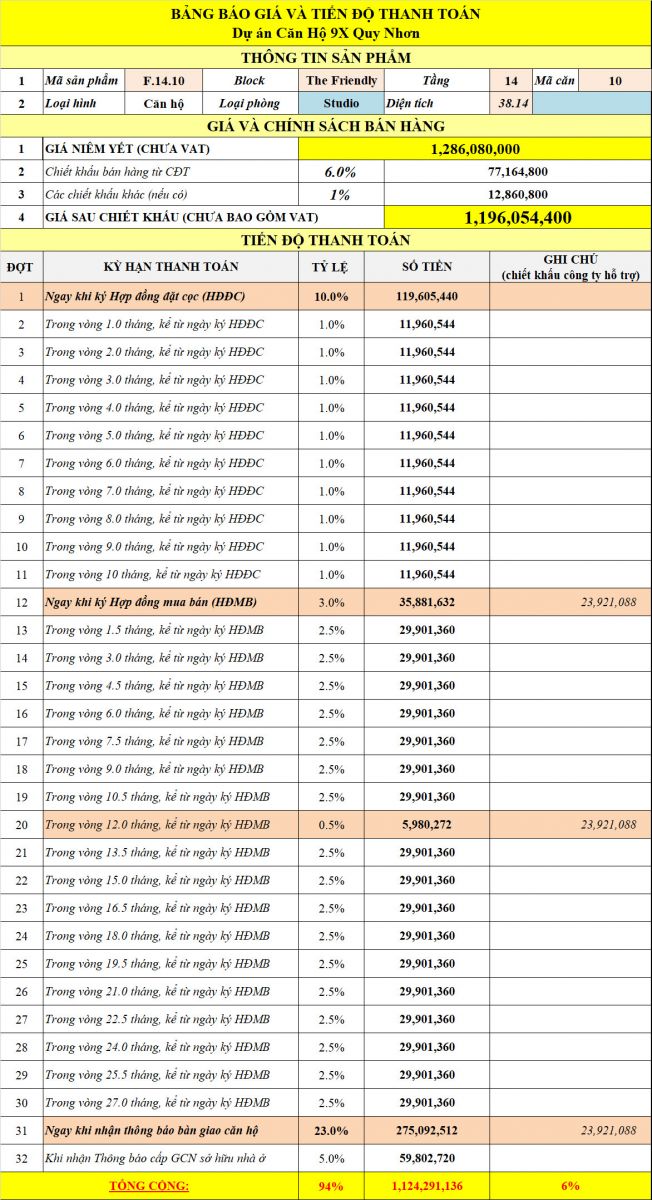This screenshot has width=652, height=1200.
Task: Click the unit code 10 cell
Action: (615, 80)
